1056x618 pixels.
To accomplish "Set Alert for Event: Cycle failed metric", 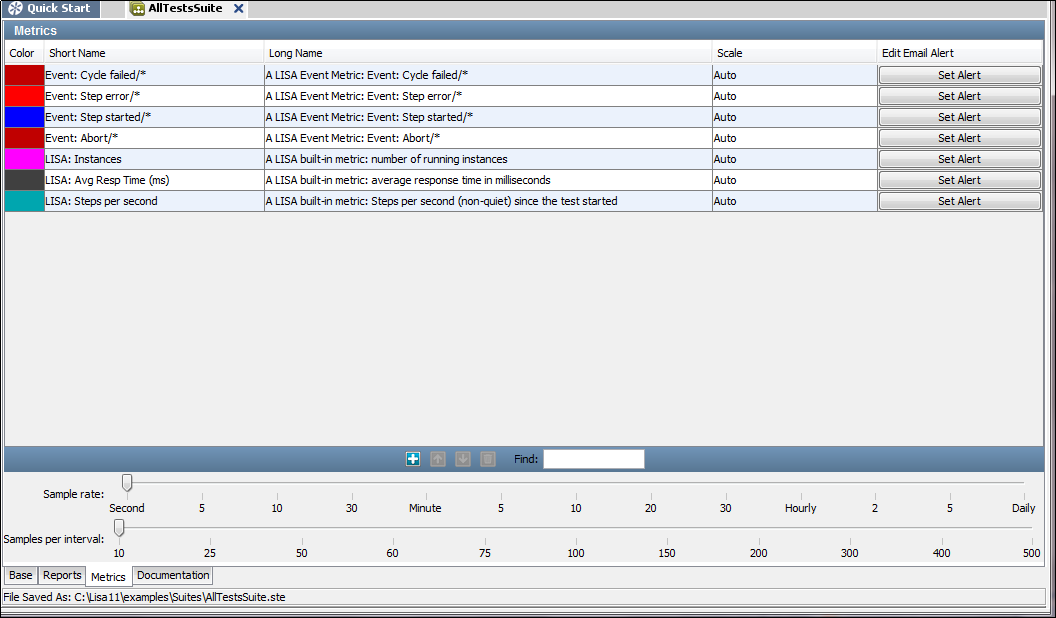I will (958, 74).
